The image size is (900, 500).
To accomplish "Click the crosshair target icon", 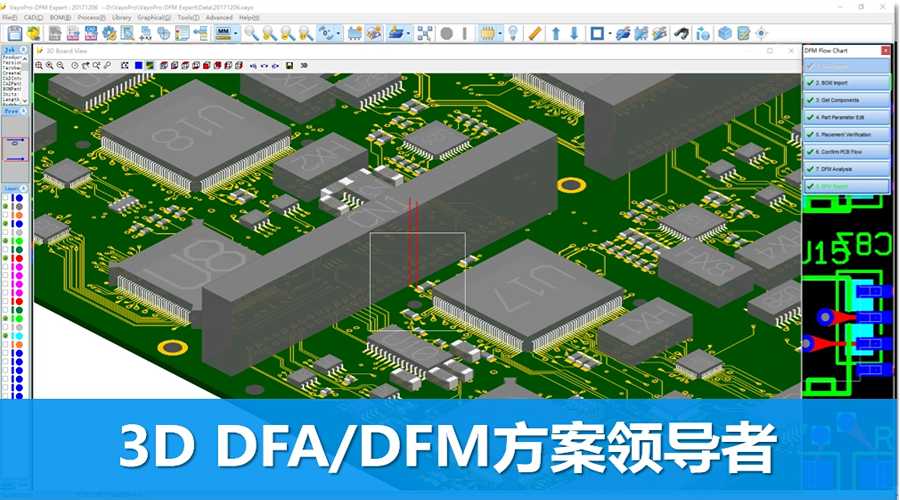I will (762, 33).
